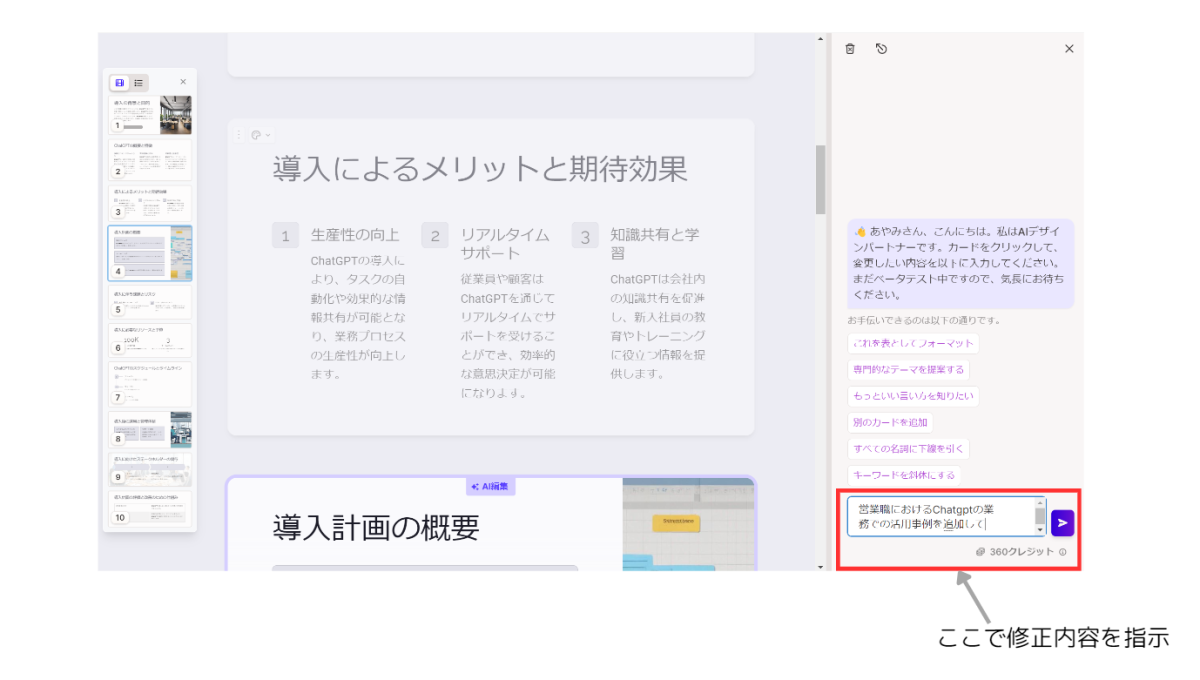Close the slide thumbnail sidebar
The height and width of the screenshot is (680, 1200).
point(183,82)
